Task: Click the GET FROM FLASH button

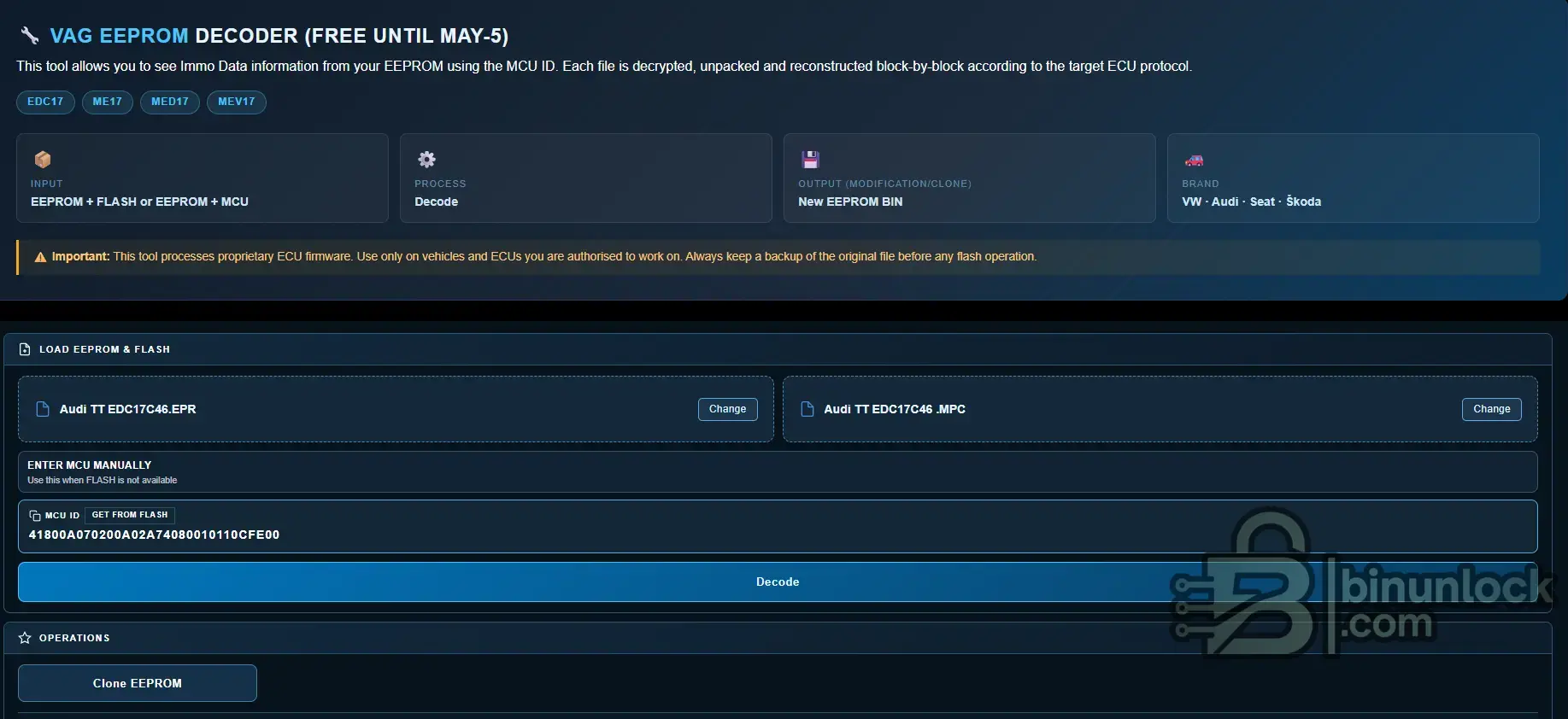Action: click(x=130, y=515)
